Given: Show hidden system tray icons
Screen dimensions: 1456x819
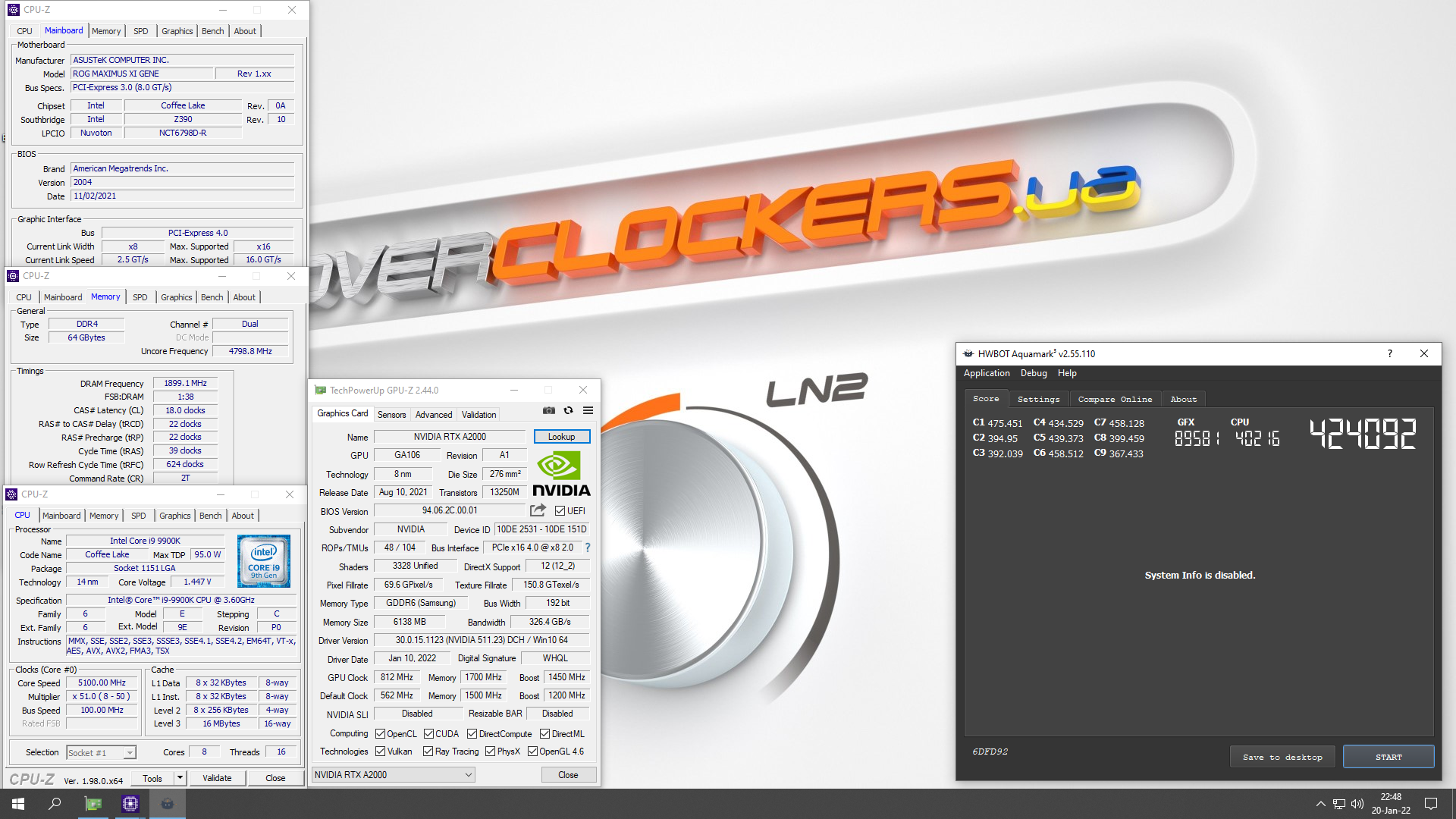Looking at the screenshot, I should click(x=1320, y=804).
